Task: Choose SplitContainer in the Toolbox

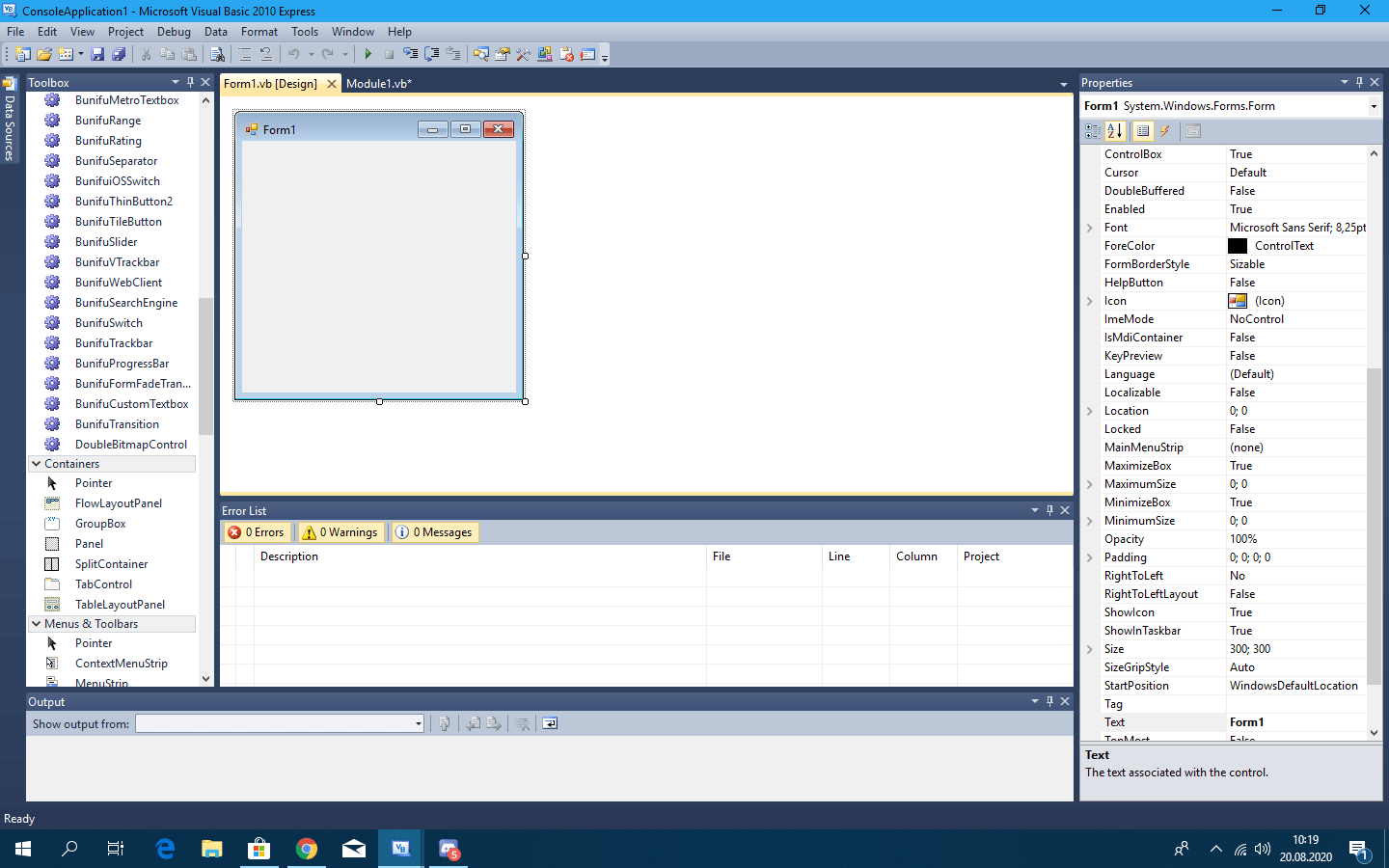Action: (x=111, y=564)
